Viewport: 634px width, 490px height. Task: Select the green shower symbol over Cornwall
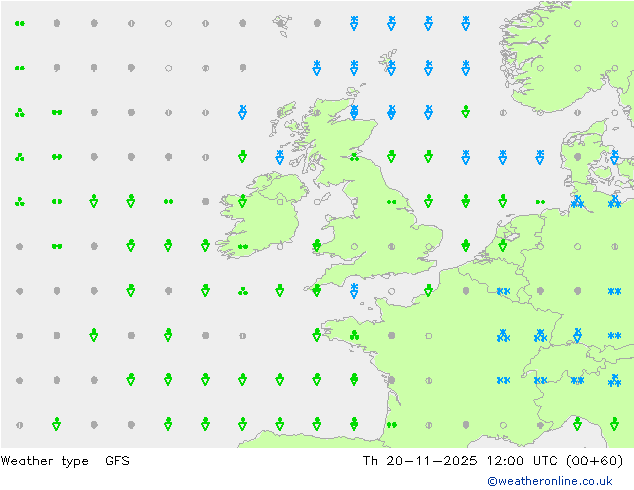pyautogui.click(x=317, y=289)
